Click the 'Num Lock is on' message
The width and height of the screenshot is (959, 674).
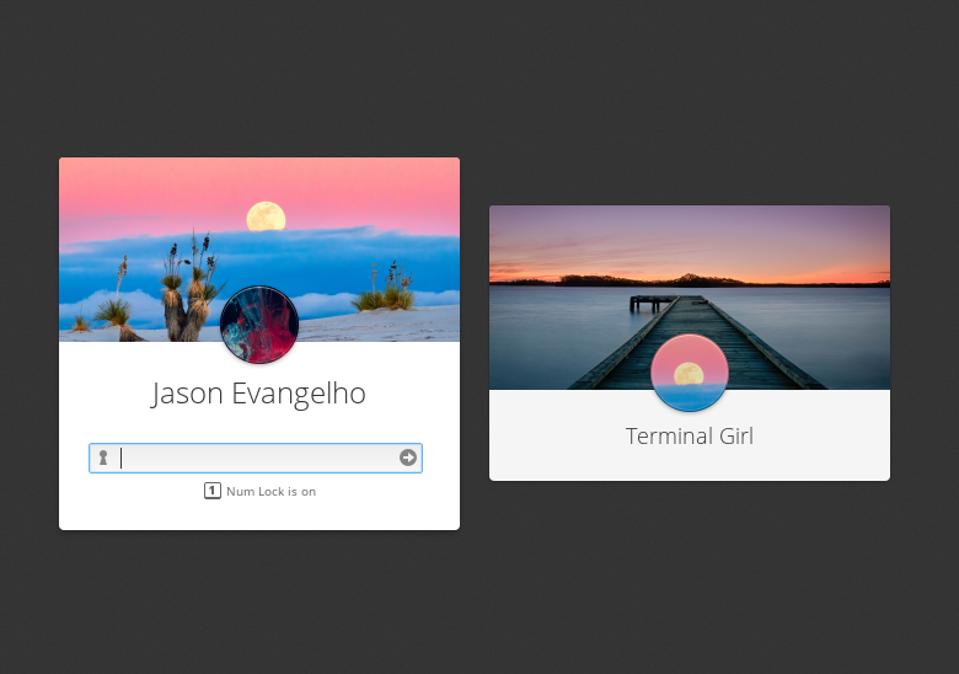tap(271, 492)
